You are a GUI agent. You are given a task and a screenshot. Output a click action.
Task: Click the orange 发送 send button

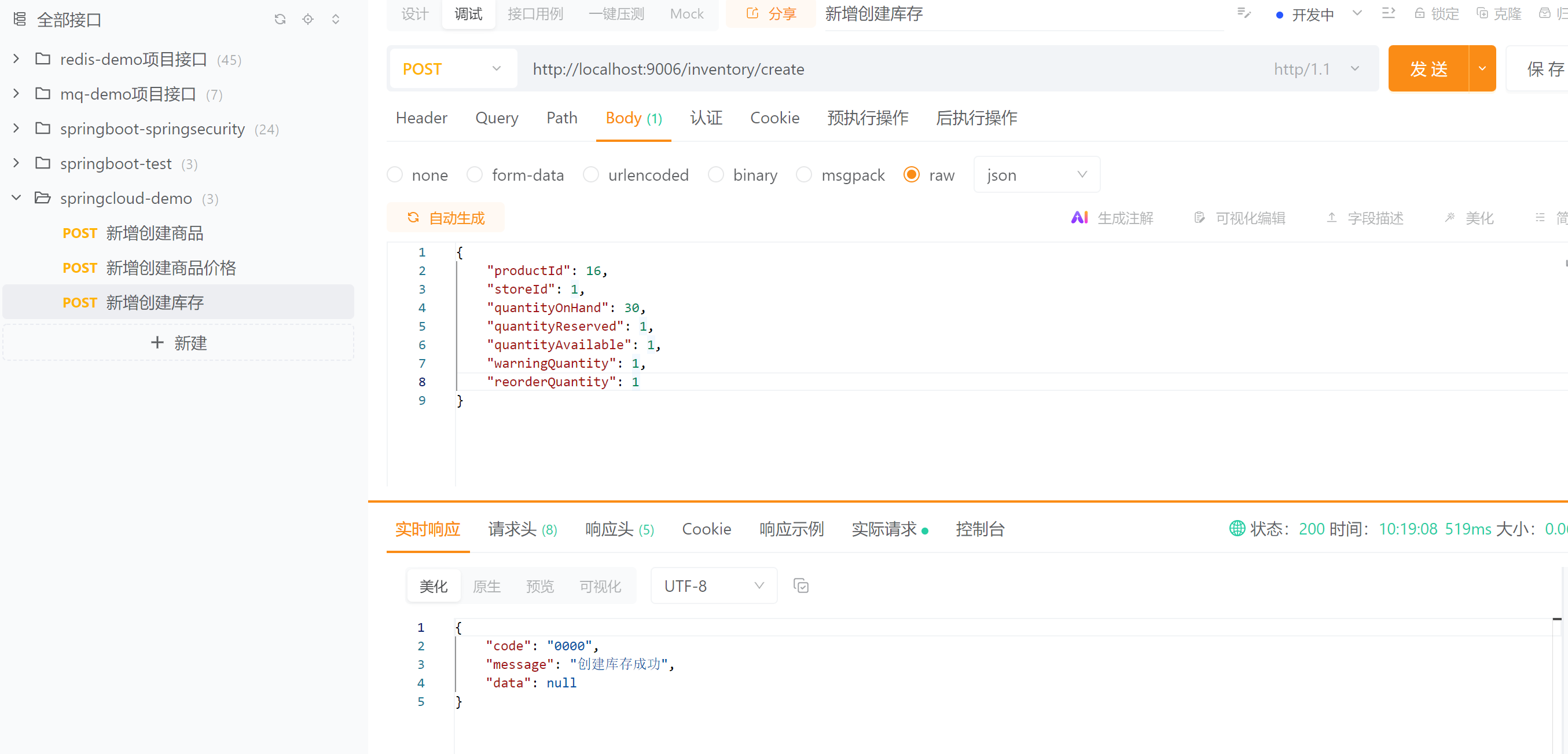point(1428,69)
